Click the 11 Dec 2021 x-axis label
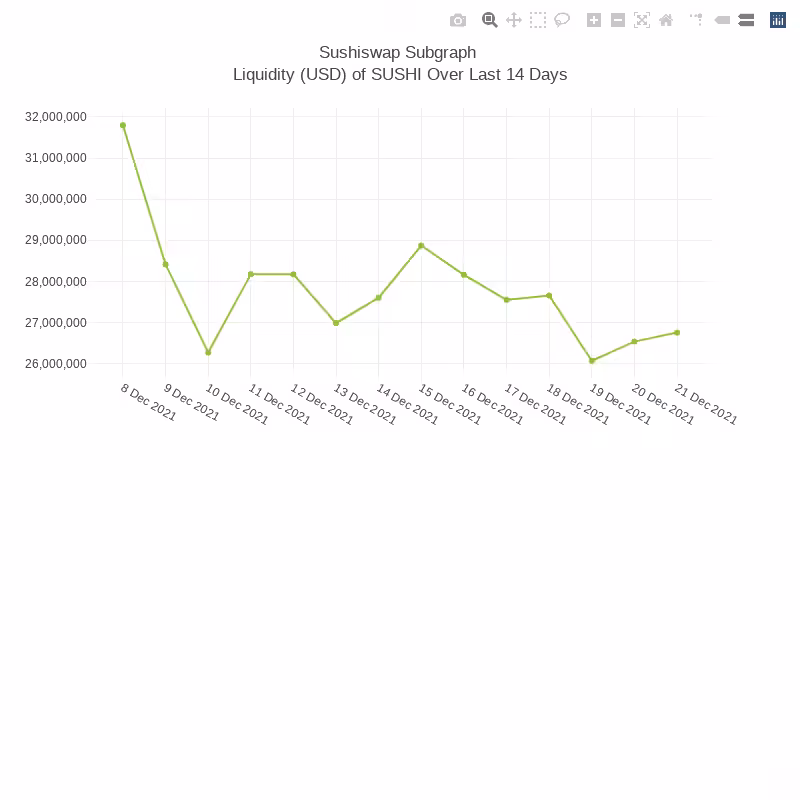800x800 pixels. point(279,404)
